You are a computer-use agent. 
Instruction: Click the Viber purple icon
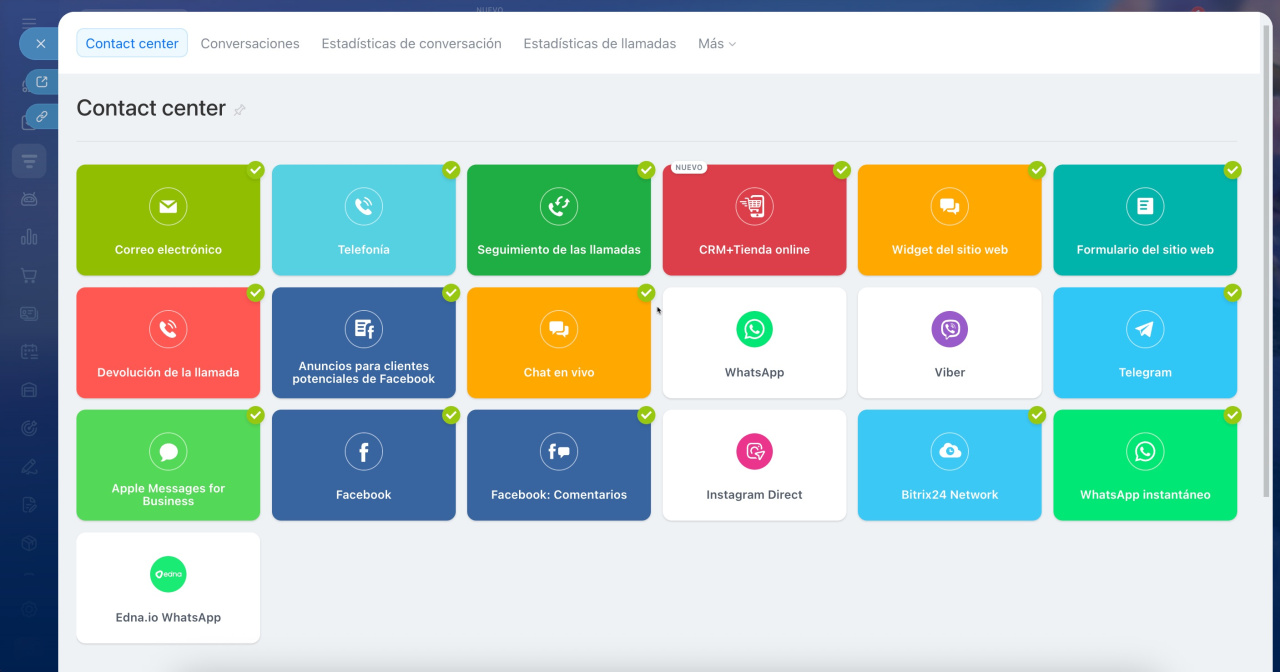tap(949, 329)
